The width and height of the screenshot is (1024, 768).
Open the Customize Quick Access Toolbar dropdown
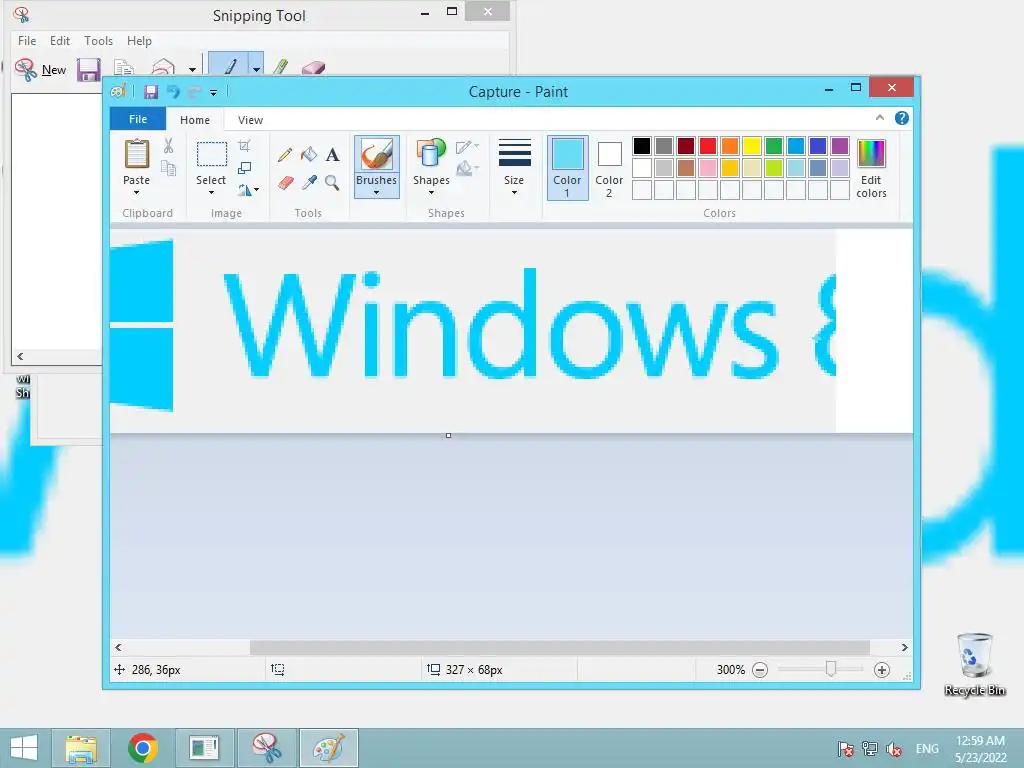(213, 93)
